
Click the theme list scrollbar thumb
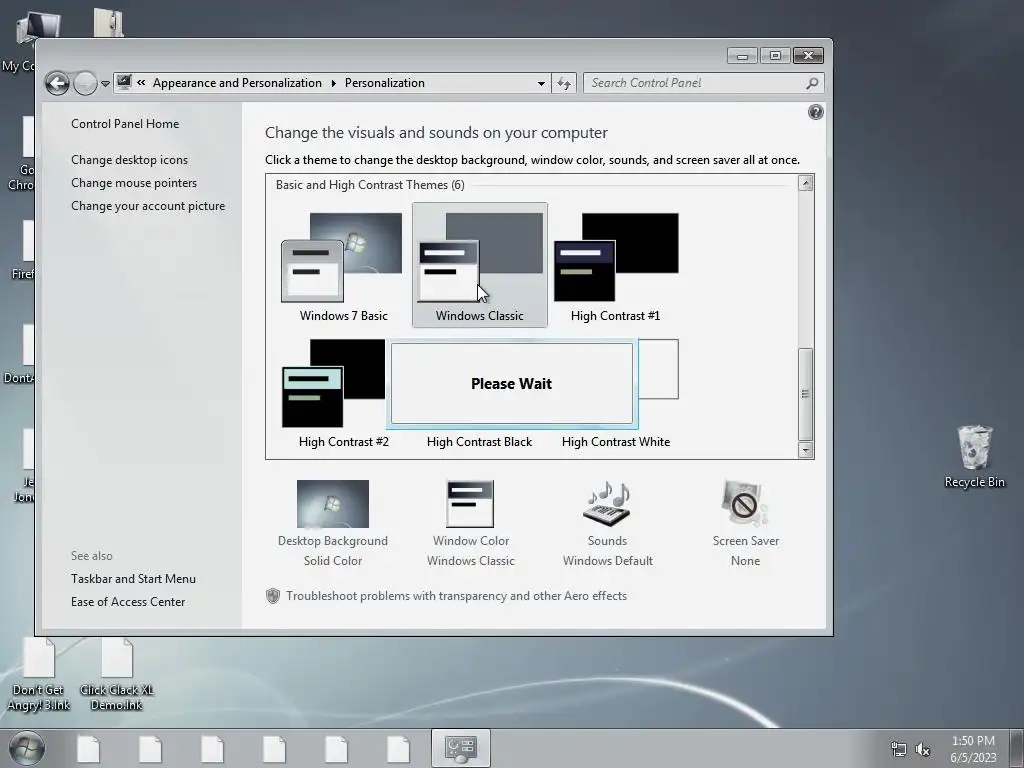805,394
